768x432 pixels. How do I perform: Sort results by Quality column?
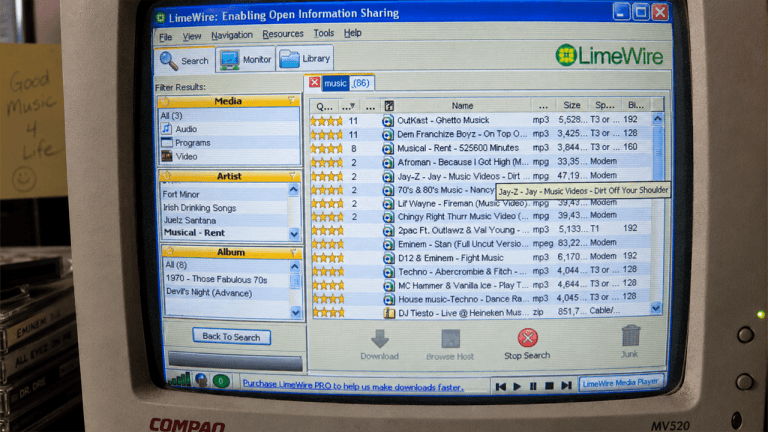(x=324, y=106)
